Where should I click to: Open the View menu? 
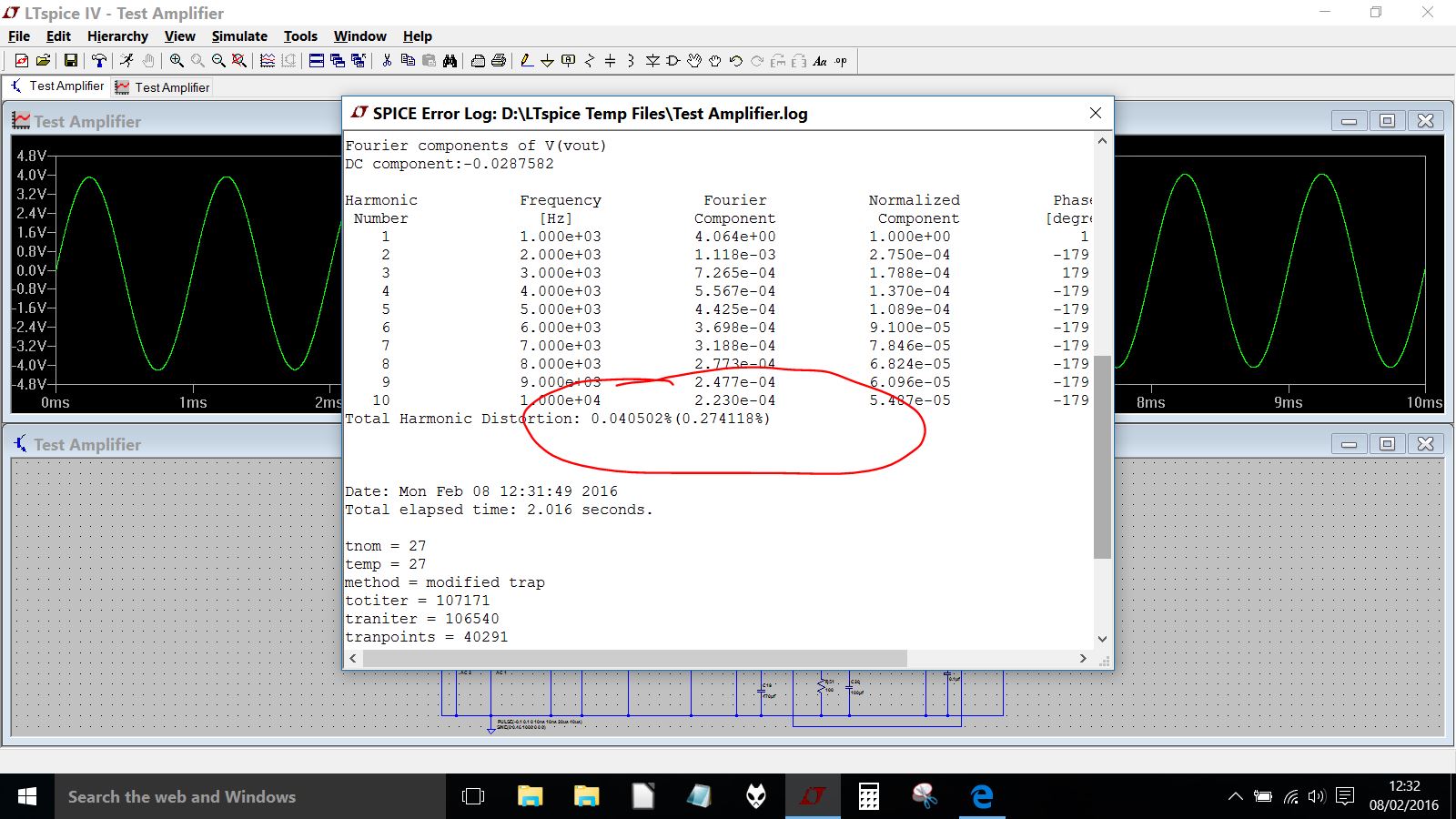179,36
